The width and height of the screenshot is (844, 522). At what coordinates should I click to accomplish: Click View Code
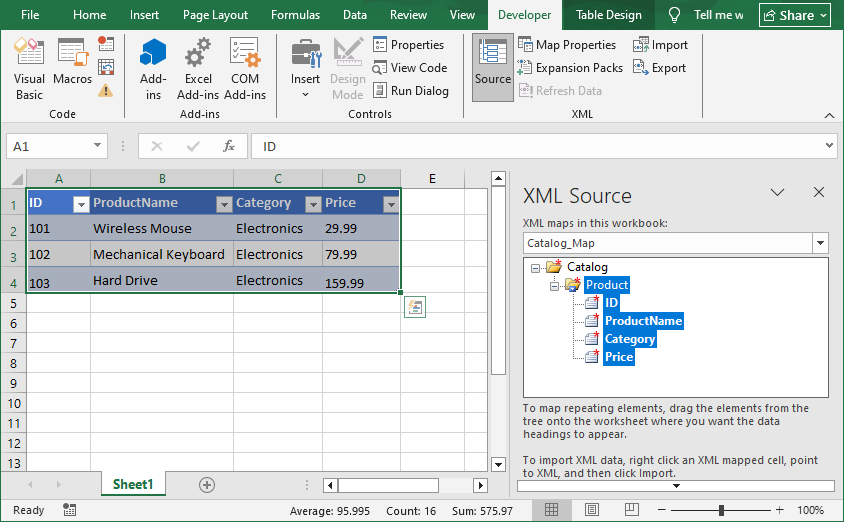pyautogui.click(x=410, y=68)
